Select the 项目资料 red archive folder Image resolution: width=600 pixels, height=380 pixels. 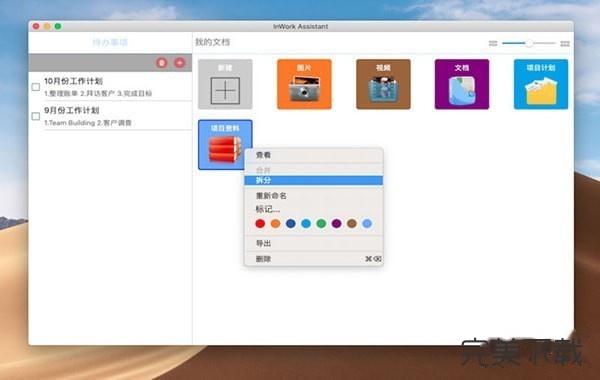coord(225,145)
